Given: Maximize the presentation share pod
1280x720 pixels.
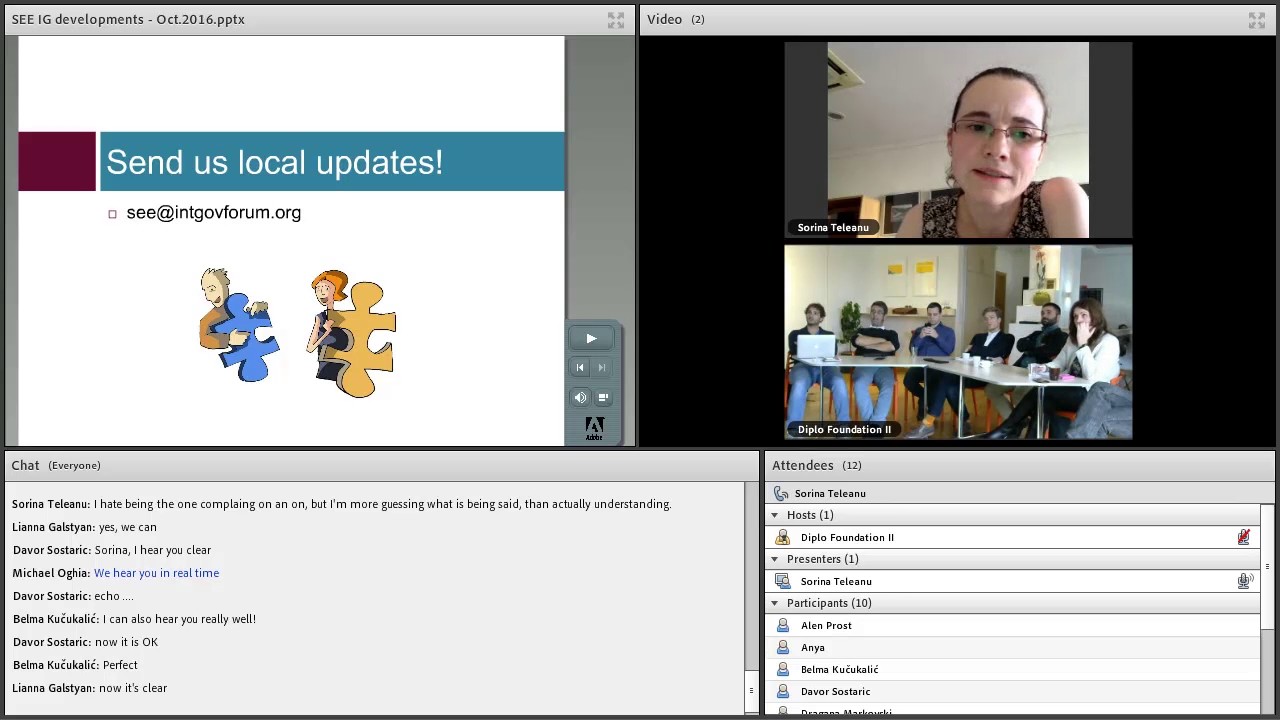Looking at the screenshot, I should click(x=616, y=20).
